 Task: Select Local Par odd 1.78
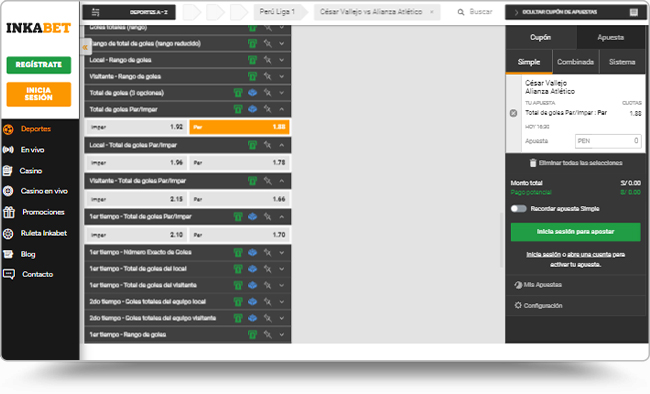click(x=239, y=163)
